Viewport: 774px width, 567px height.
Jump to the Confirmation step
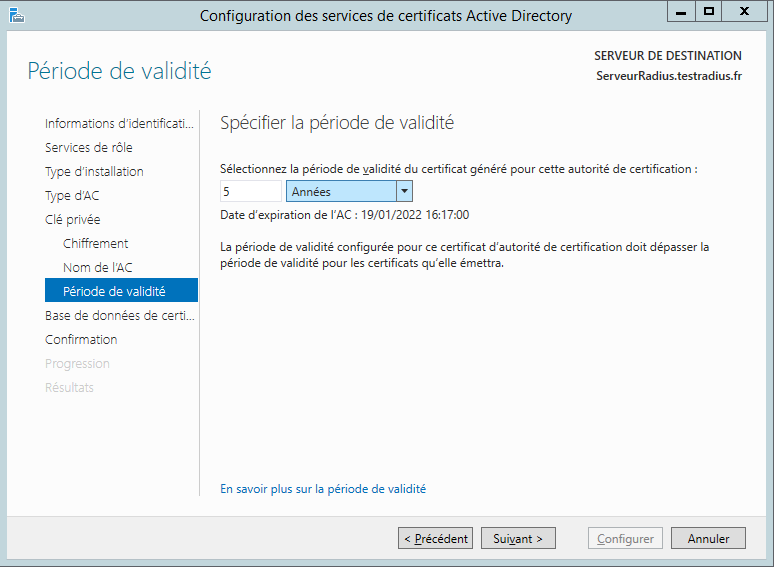point(81,339)
